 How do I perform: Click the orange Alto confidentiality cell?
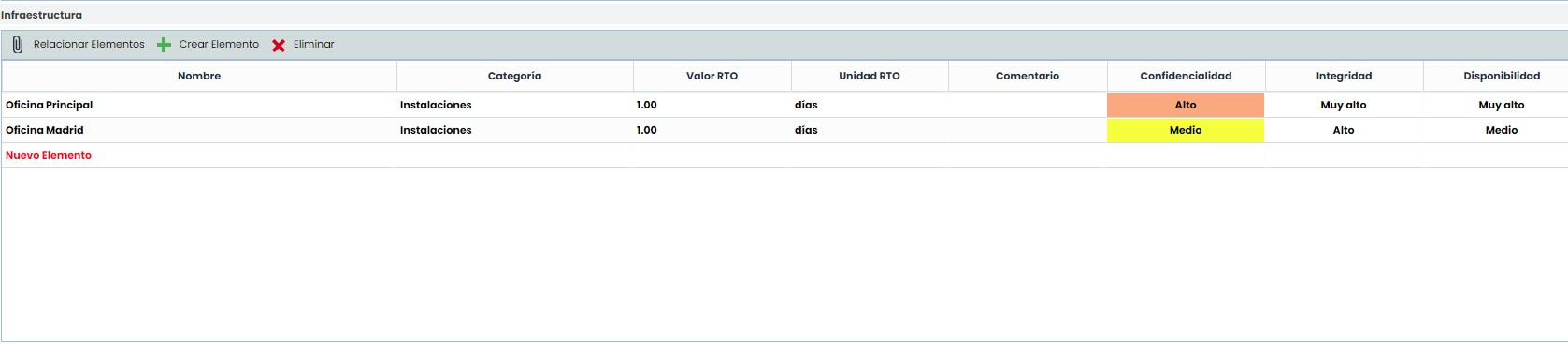1186,105
